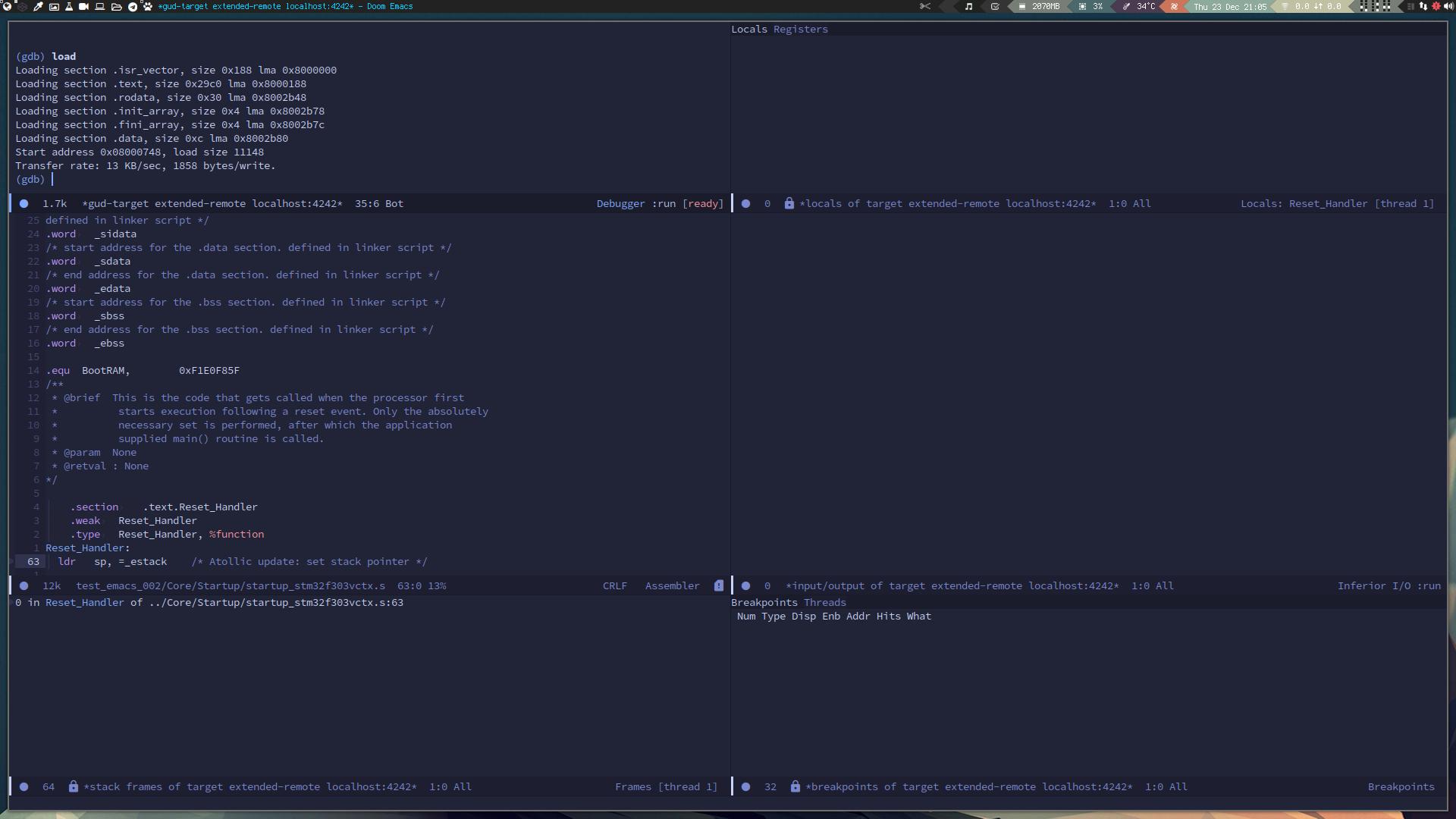Click the .weak Reset_Handler line
Viewport: 1456px width, 819px height.
(133, 521)
